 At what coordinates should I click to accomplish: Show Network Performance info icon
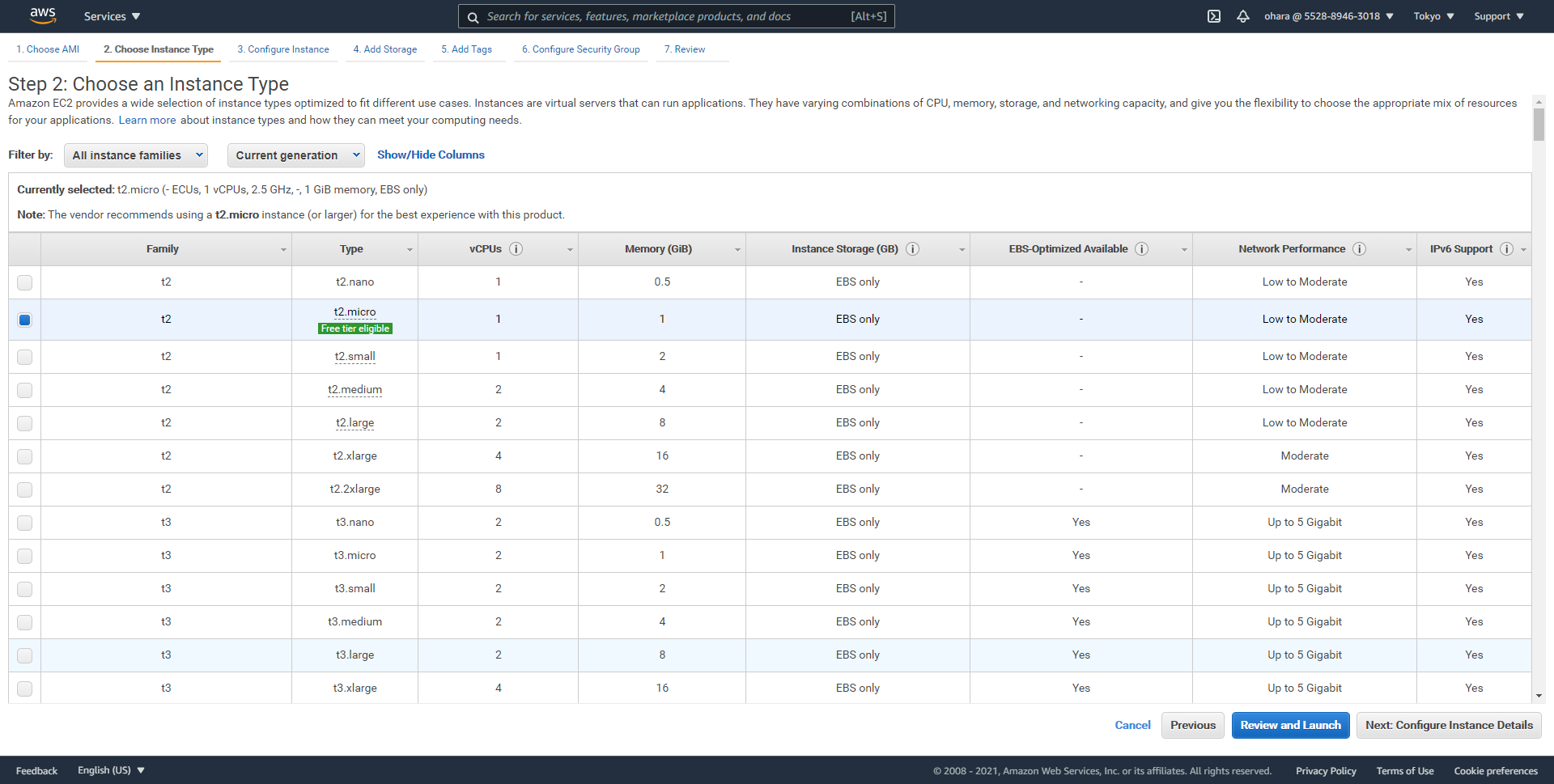[1359, 249]
